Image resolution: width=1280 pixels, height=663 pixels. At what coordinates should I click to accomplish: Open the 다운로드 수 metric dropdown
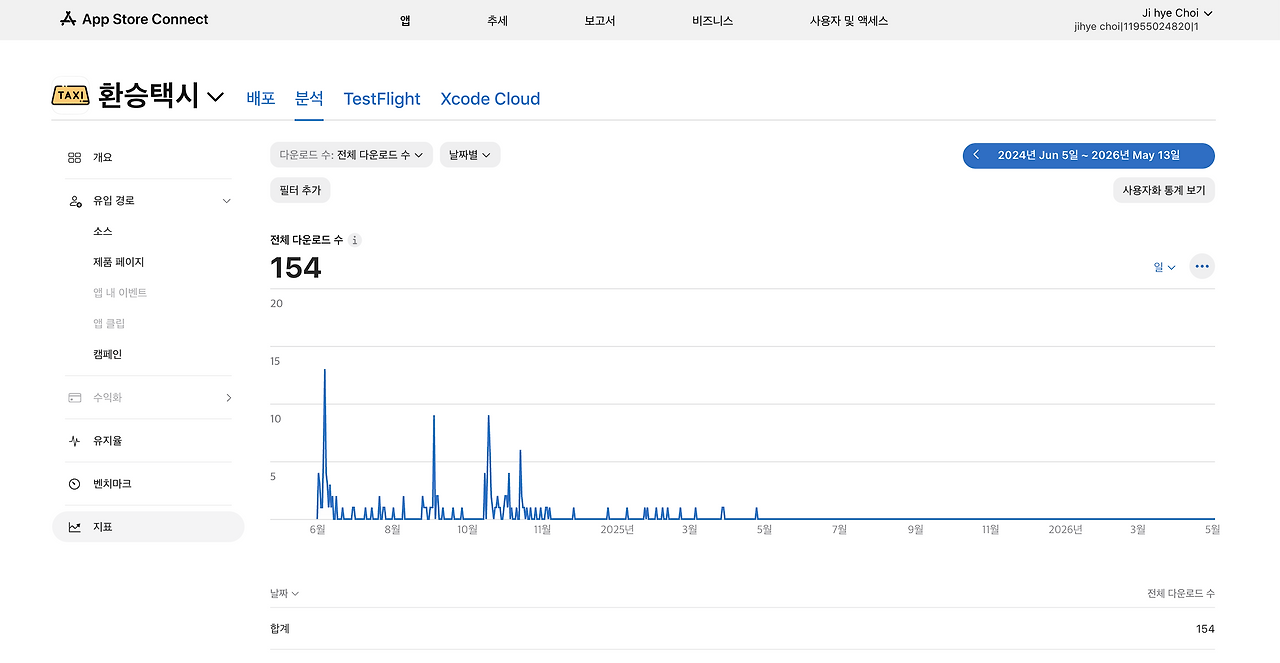[x=351, y=155]
